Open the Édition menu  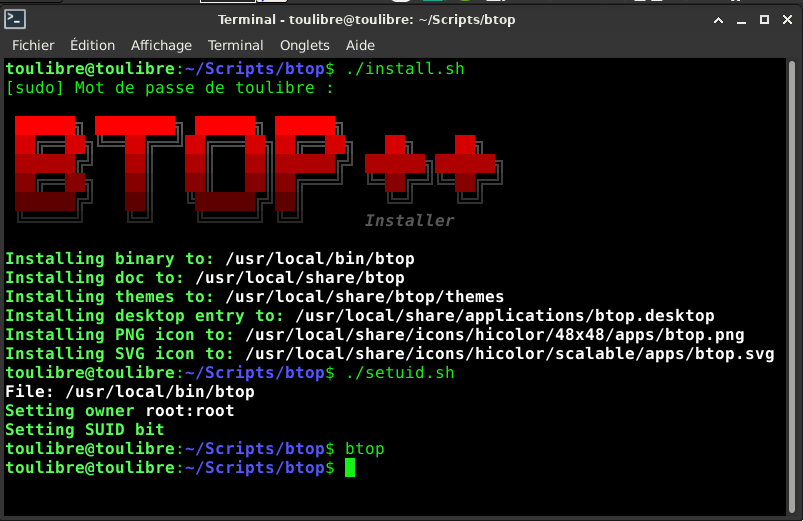(x=92, y=45)
